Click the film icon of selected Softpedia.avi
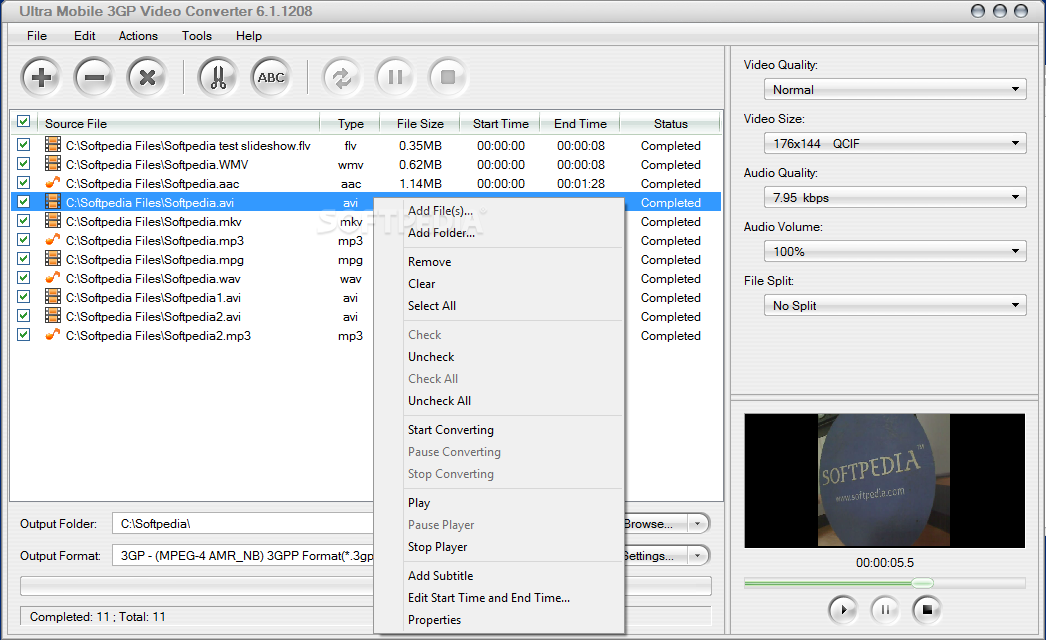This screenshot has height=640, width=1046. pos(53,202)
